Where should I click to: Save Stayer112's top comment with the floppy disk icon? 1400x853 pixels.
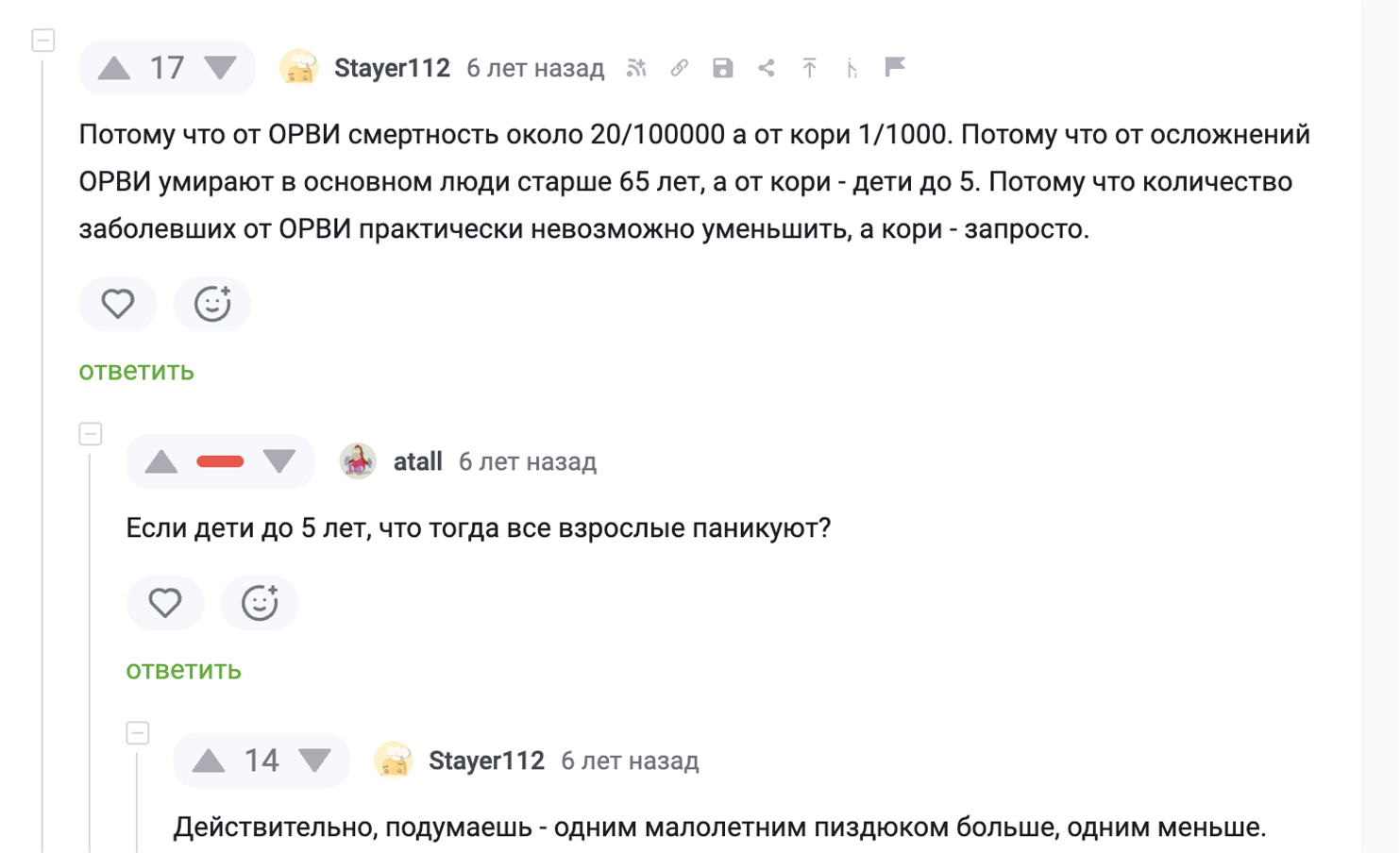(723, 68)
